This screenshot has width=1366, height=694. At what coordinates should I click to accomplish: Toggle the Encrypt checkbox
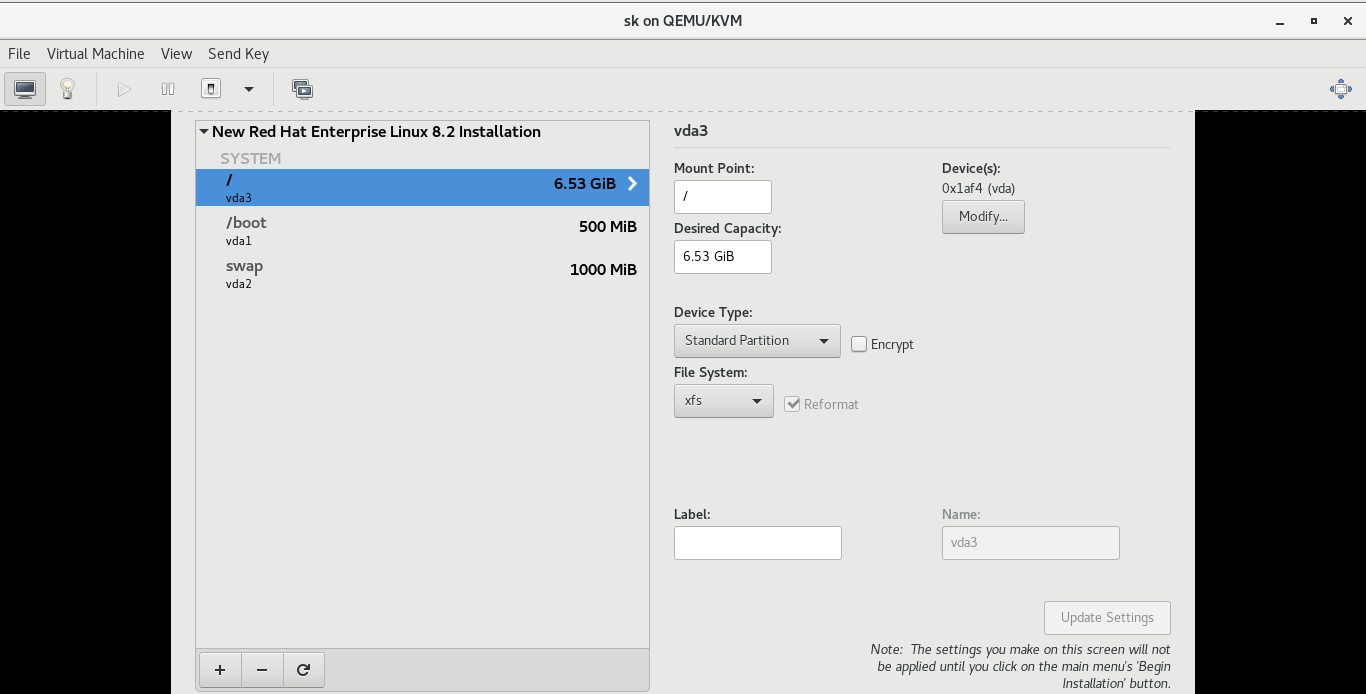click(859, 344)
